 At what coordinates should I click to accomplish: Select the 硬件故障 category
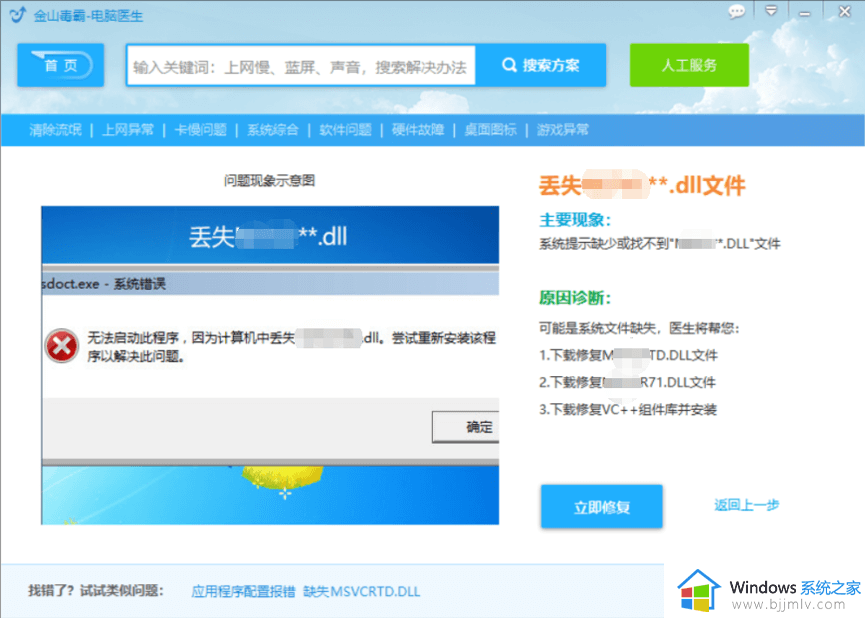[x=418, y=130]
